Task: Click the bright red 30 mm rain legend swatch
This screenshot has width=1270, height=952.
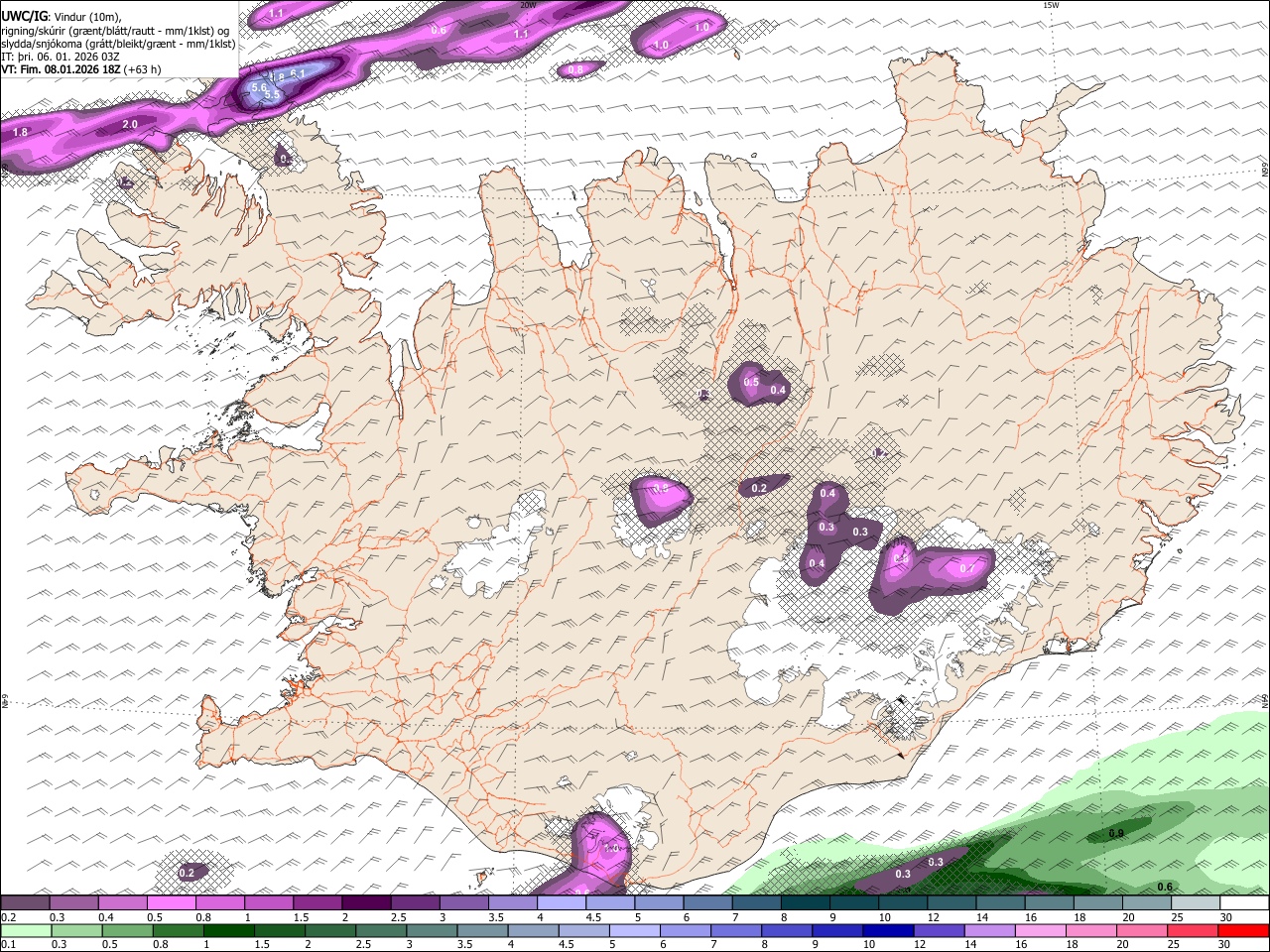Action: click(1244, 930)
